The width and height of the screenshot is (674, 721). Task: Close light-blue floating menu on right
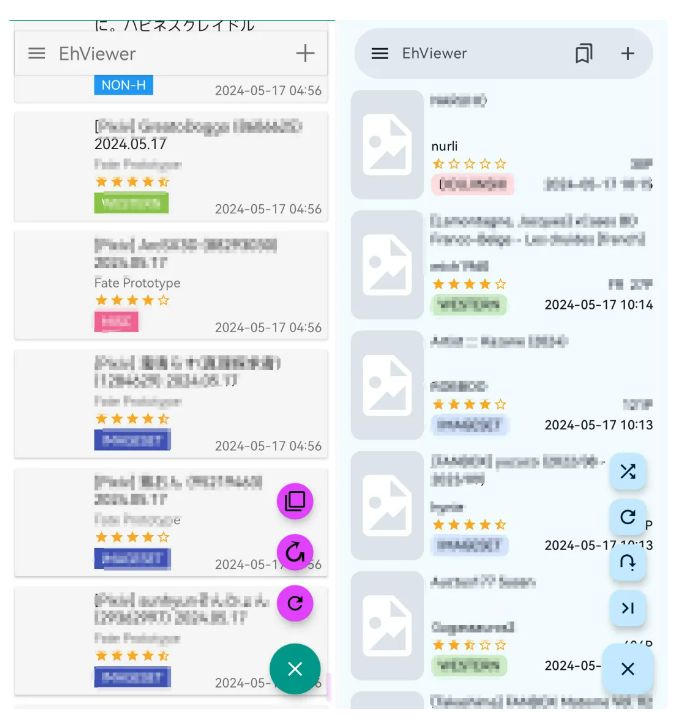pos(628,669)
